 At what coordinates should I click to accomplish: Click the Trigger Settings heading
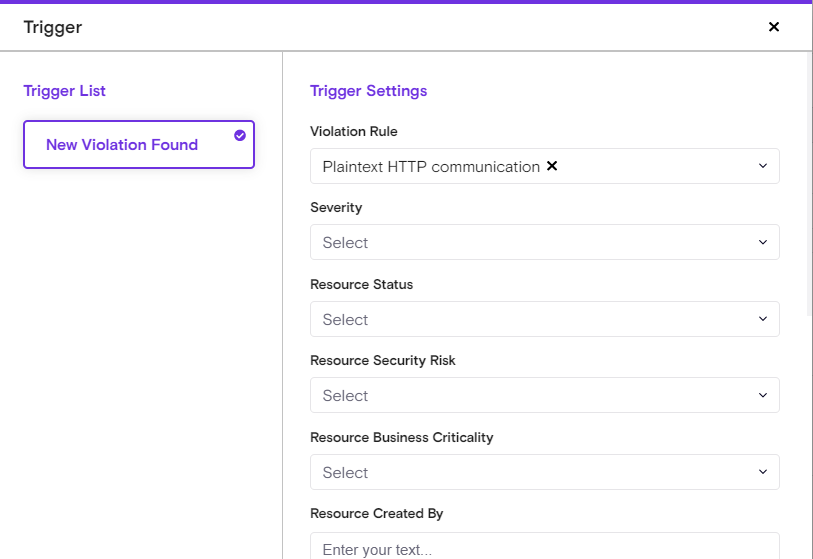[368, 91]
